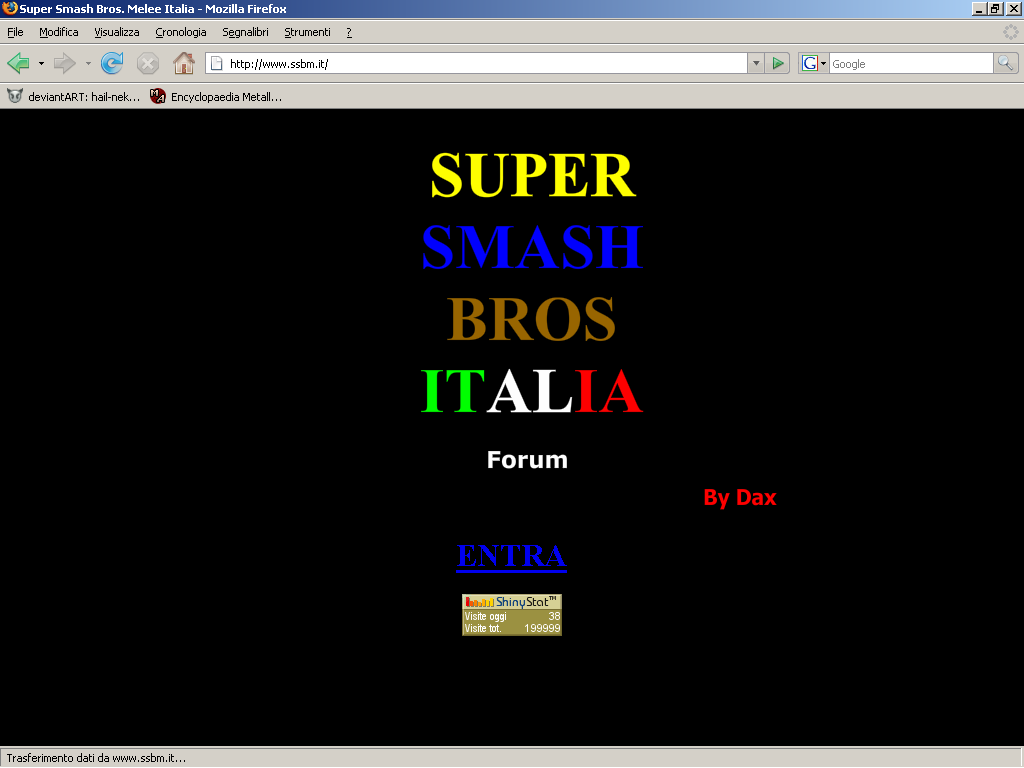
Task: Click the blue SMASH heading
Action: 533,247
